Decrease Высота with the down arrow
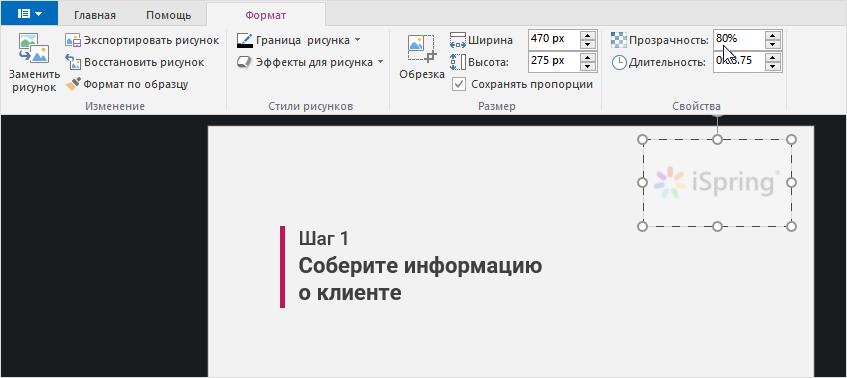The image size is (847, 378). point(587,66)
